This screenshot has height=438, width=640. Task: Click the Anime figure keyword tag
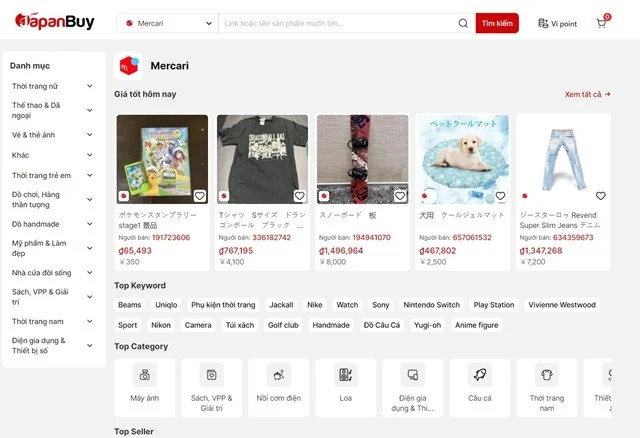[x=477, y=325]
